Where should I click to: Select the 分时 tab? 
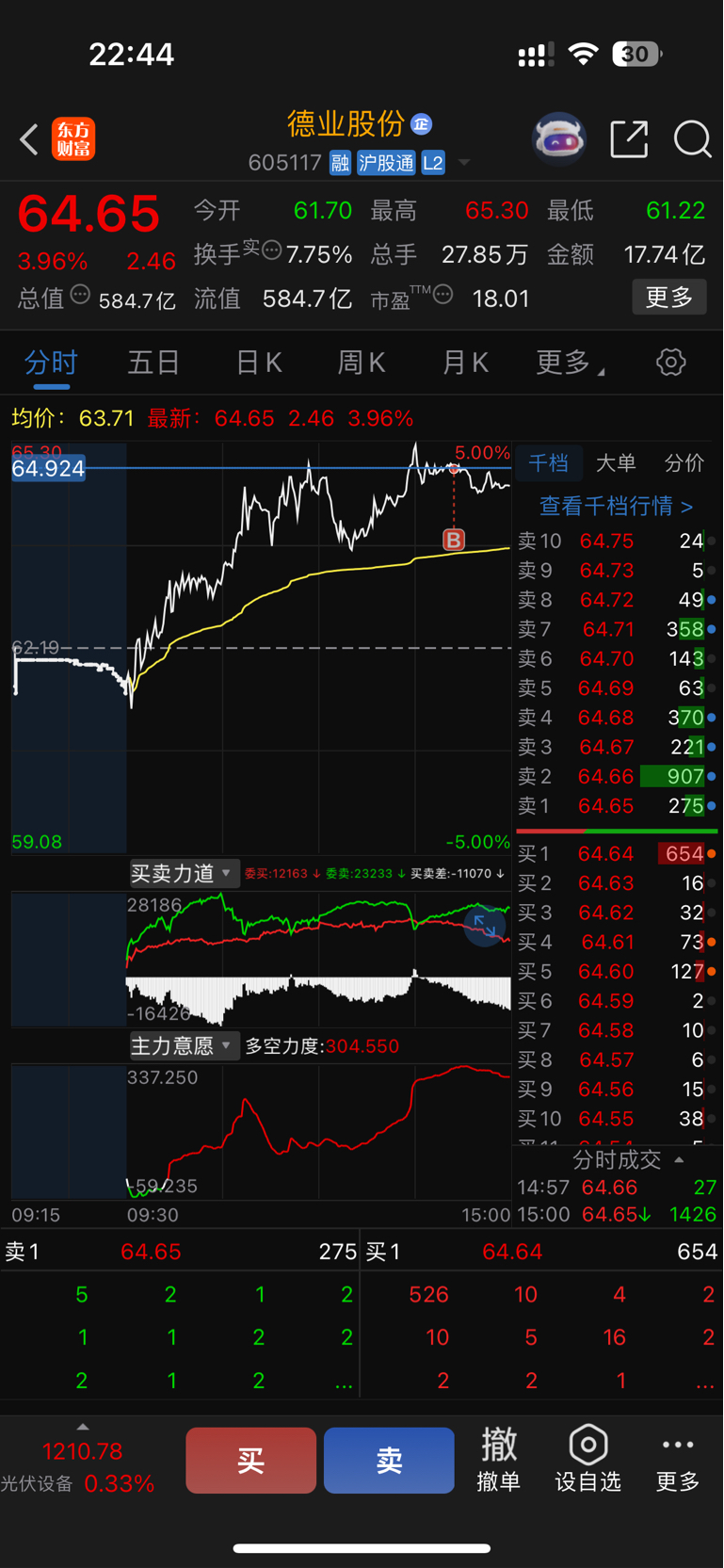[51, 363]
